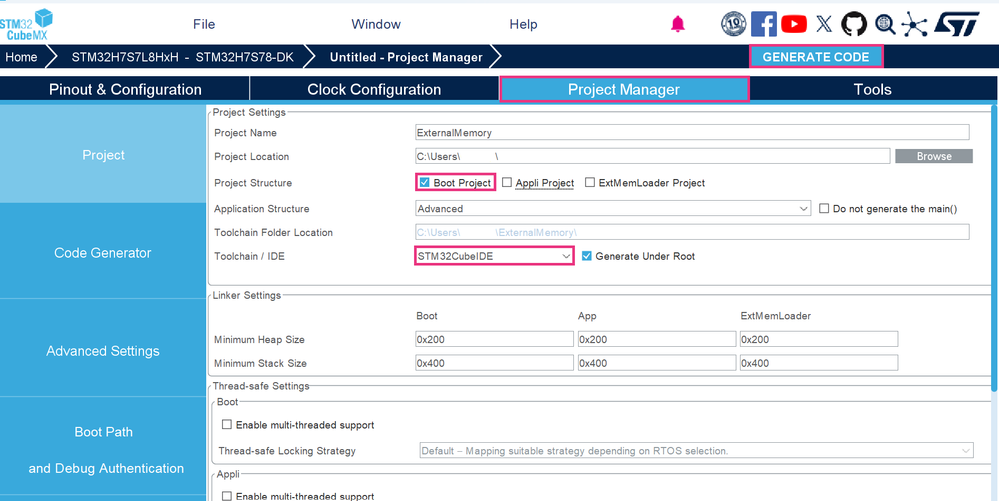Open the Code Generator side tab
The image size is (999, 501).
pyautogui.click(x=103, y=252)
